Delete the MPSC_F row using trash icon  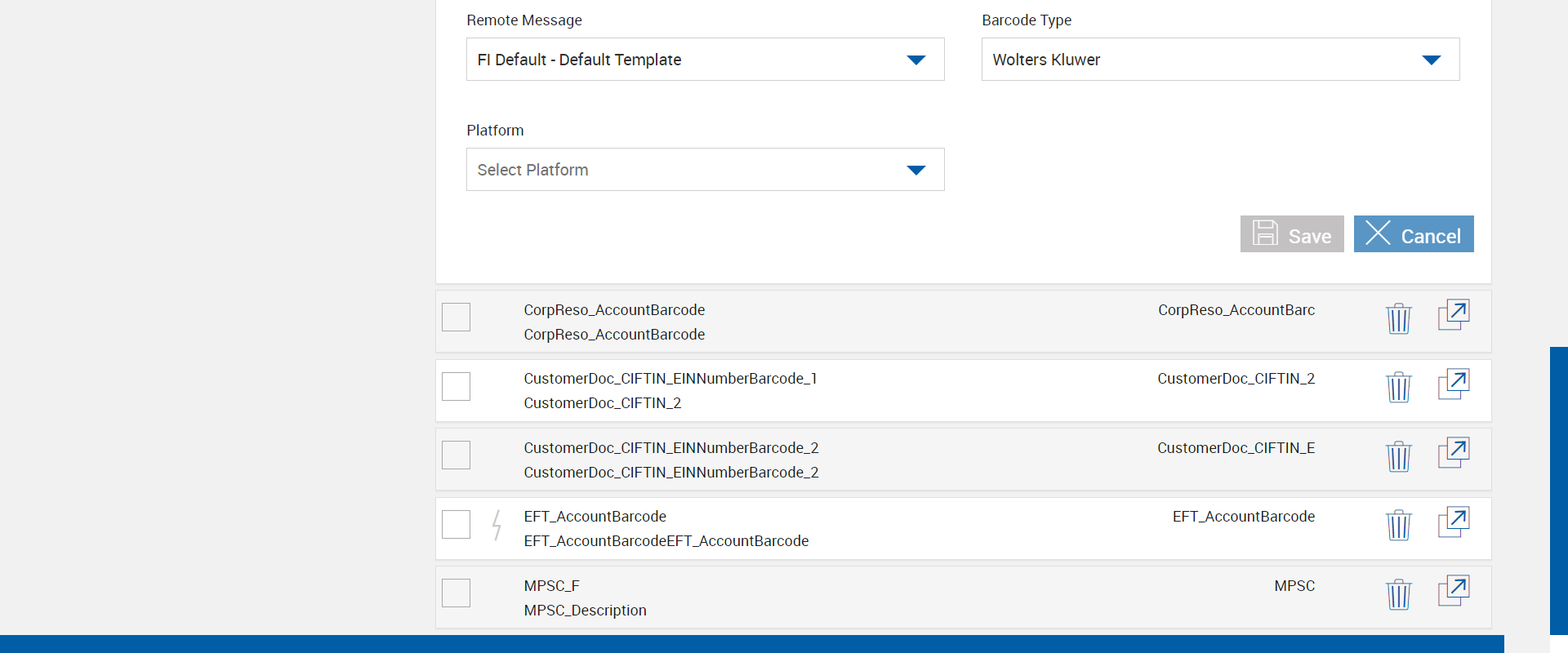[x=1398, y=594]
